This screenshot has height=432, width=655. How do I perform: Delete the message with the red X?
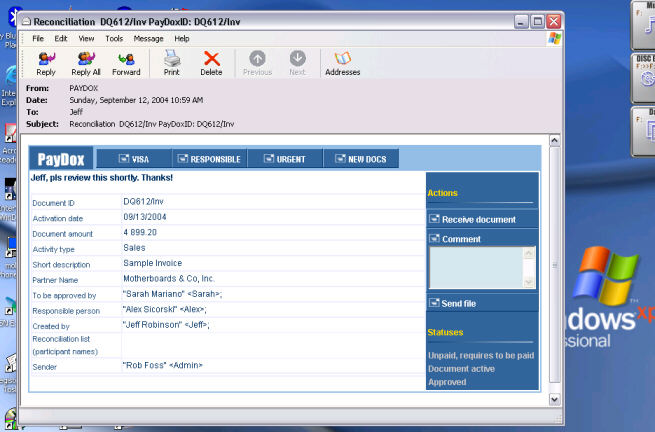pyautogui.click(x=211, y=59)
